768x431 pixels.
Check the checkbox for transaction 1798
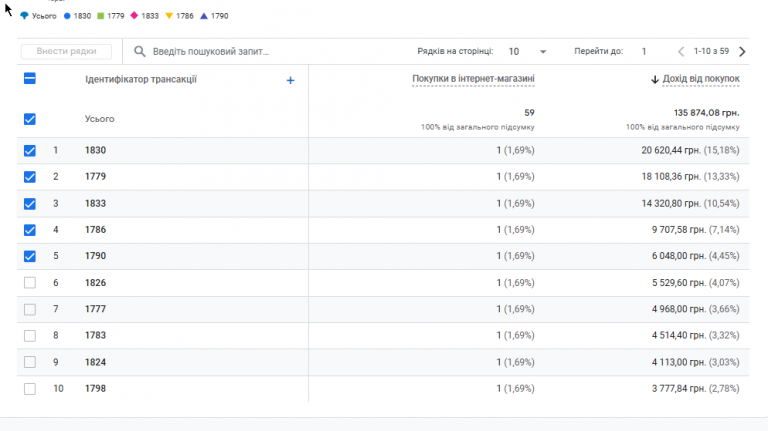(30, 389)
